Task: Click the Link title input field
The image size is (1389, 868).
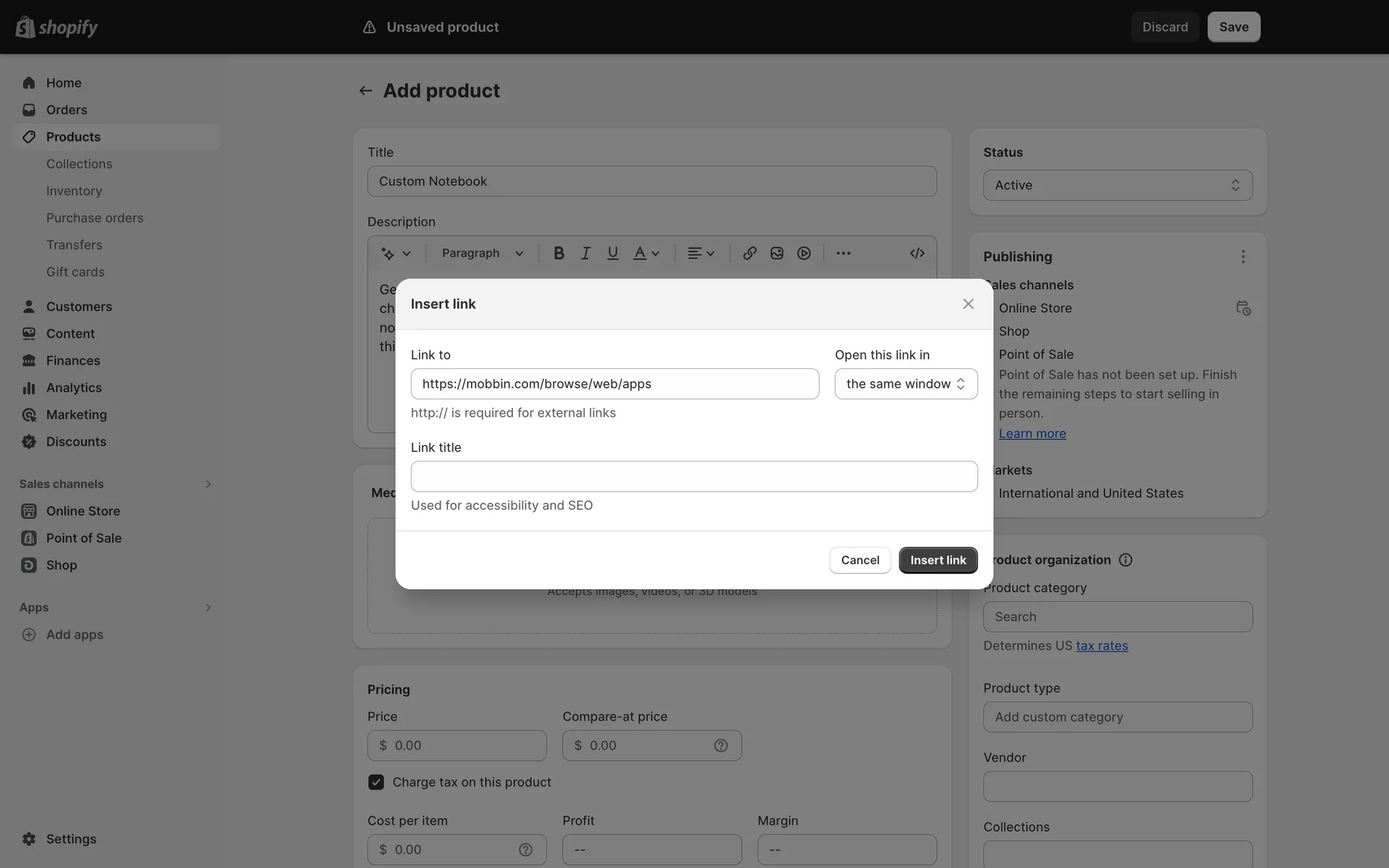Action: click(694, 477)
